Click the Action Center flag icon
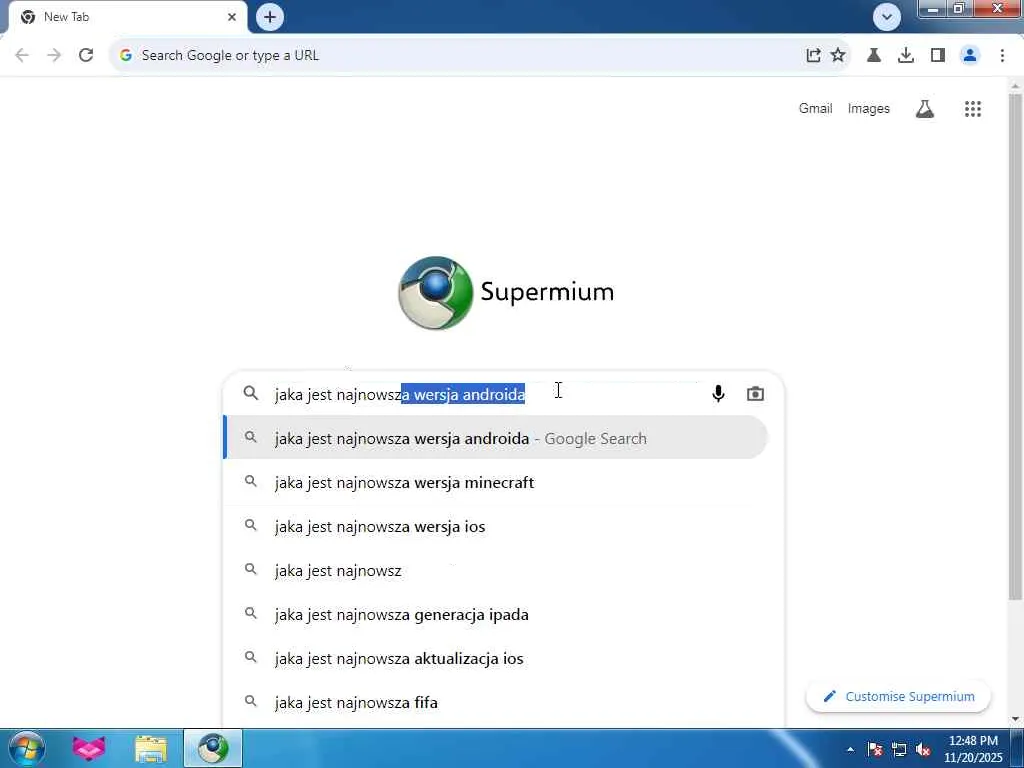 point(875,749)
